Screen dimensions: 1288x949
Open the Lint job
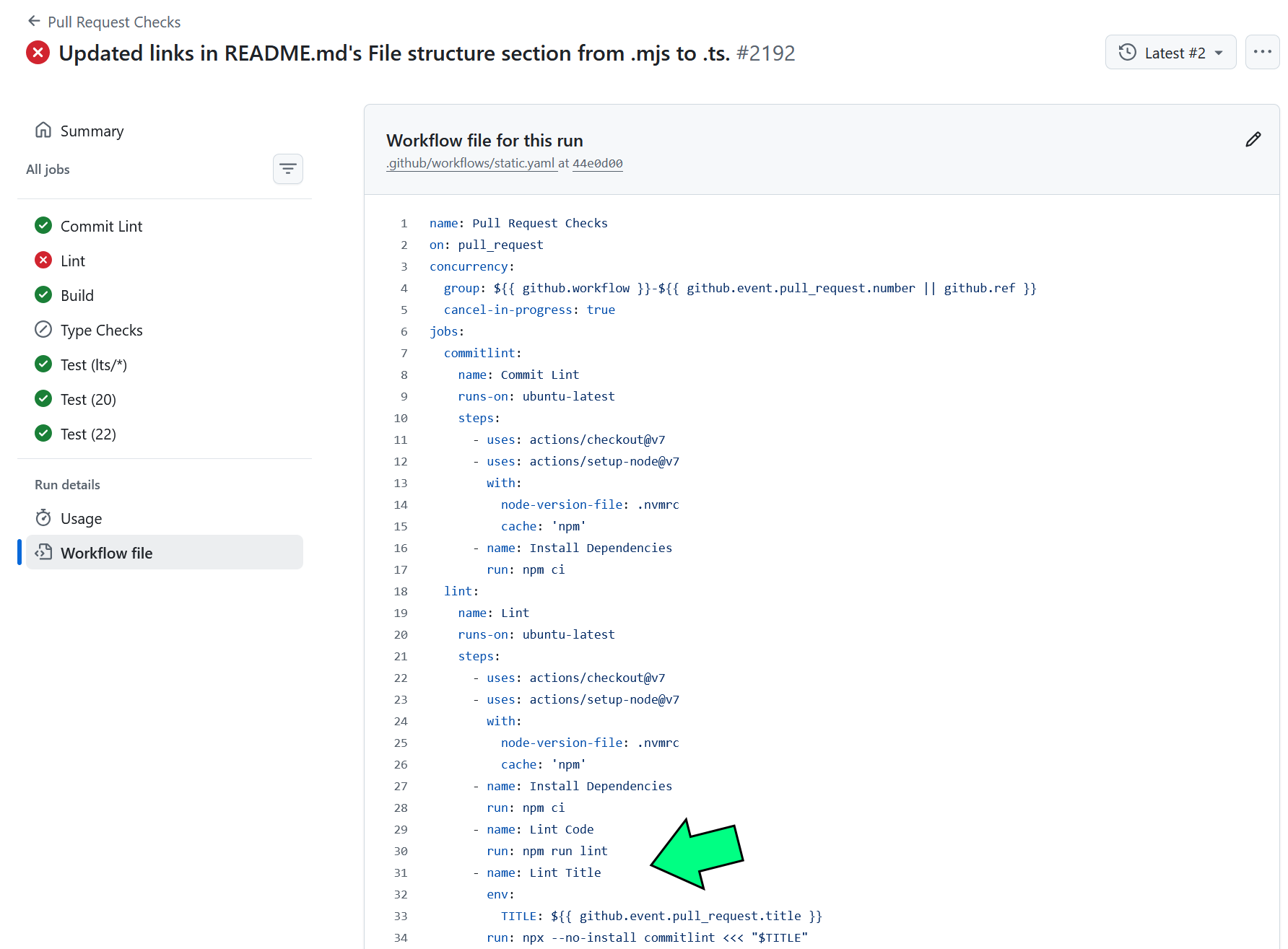tap(165, 261)
